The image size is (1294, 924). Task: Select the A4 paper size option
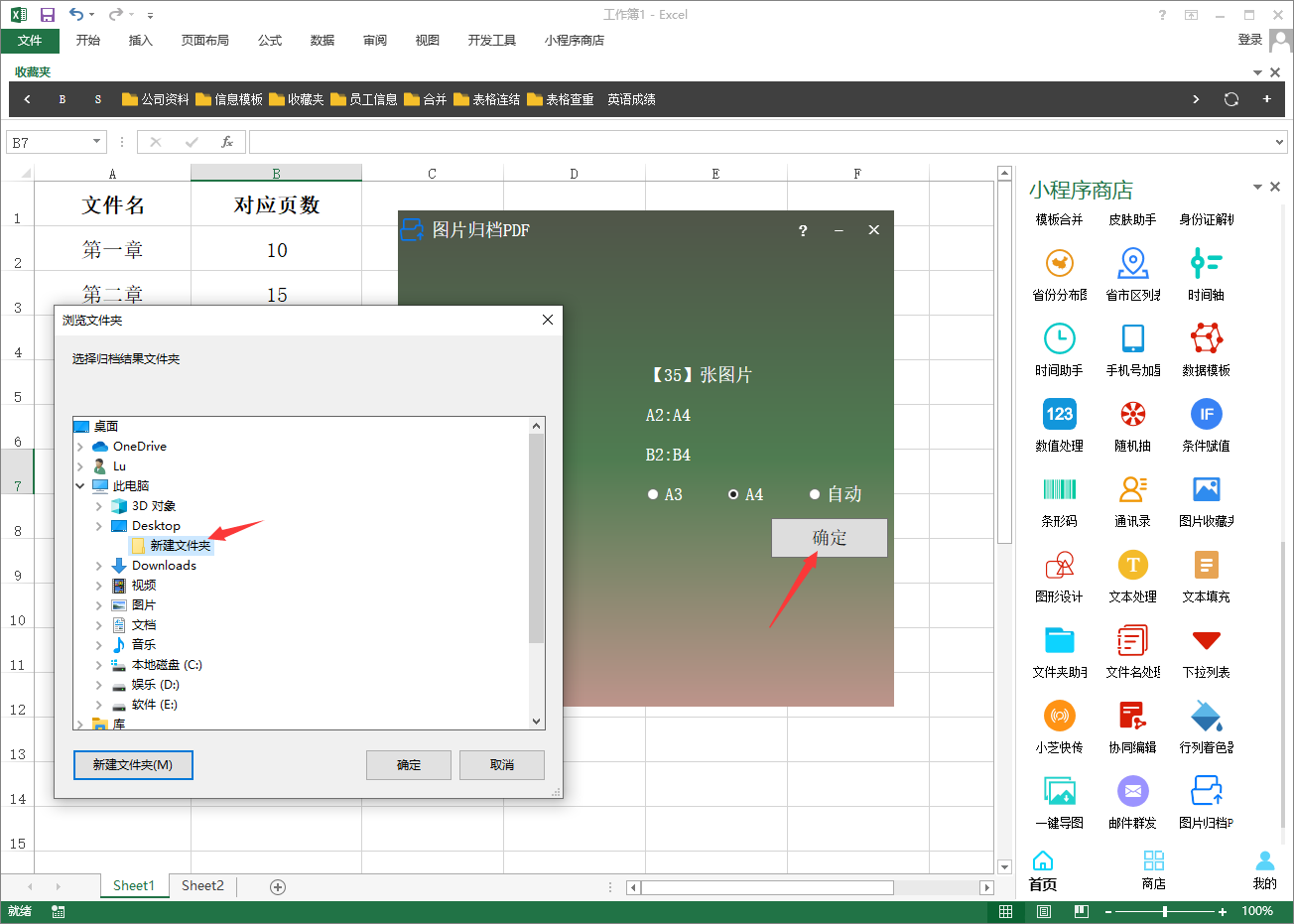pos(746,494)
